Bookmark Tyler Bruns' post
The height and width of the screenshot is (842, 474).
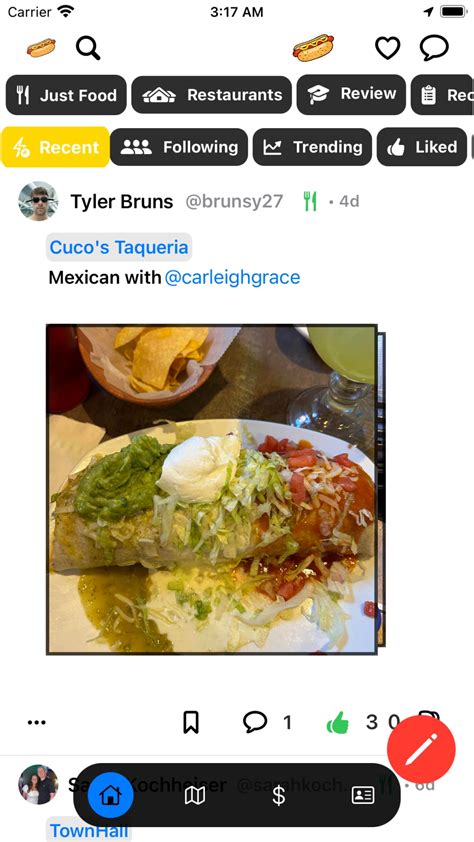(191, 722)
